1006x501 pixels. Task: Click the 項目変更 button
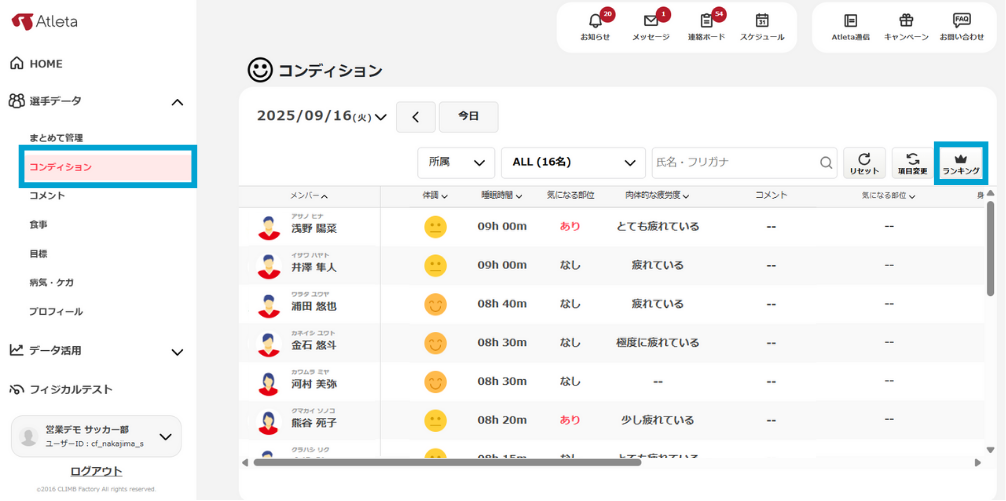[x=912, y=163]
